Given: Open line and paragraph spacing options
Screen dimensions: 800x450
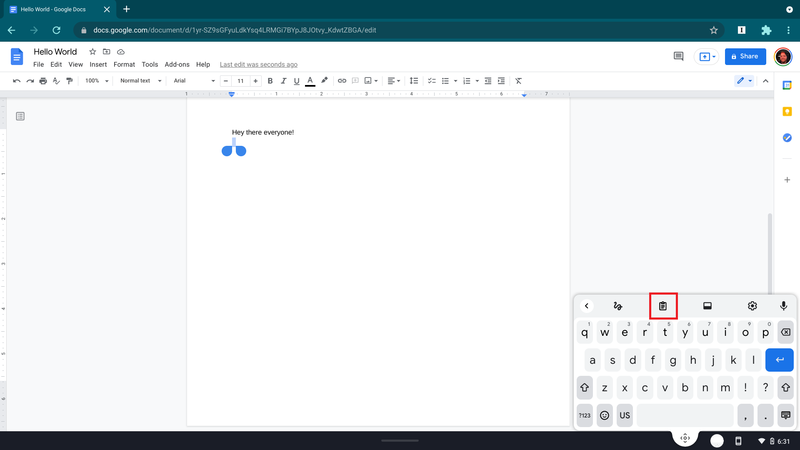Looking at the screenshot, I should tap(414, 81).
